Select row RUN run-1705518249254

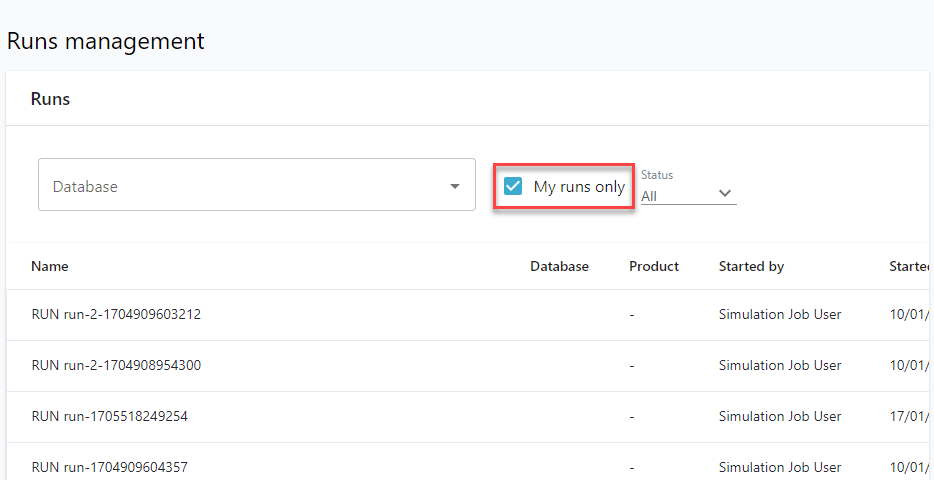[110, 416]
